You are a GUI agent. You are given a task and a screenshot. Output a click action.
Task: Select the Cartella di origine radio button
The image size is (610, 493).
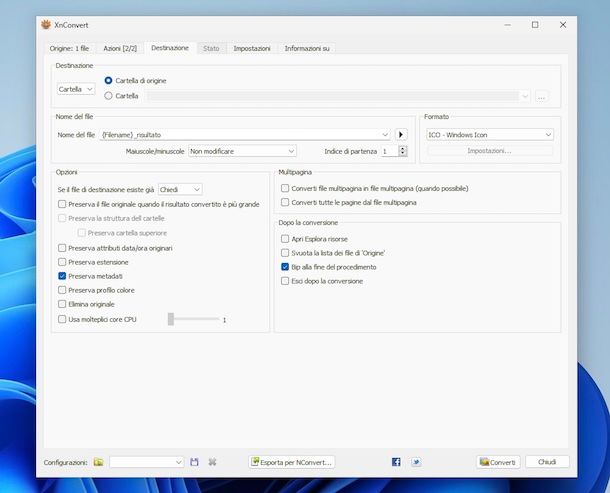[x=109, y=81]
